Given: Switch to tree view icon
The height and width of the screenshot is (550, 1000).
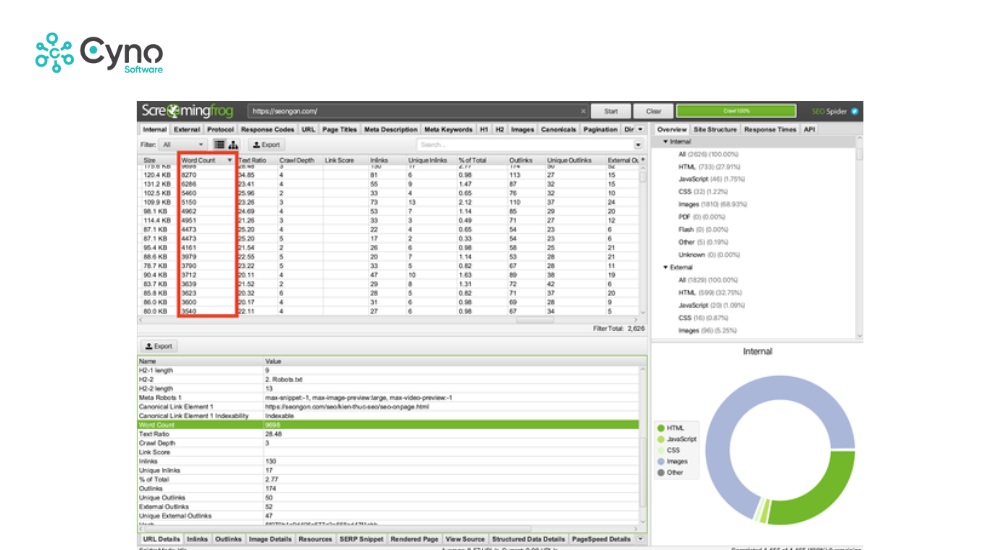Looking at the screenshot, I should pos(233,145).
